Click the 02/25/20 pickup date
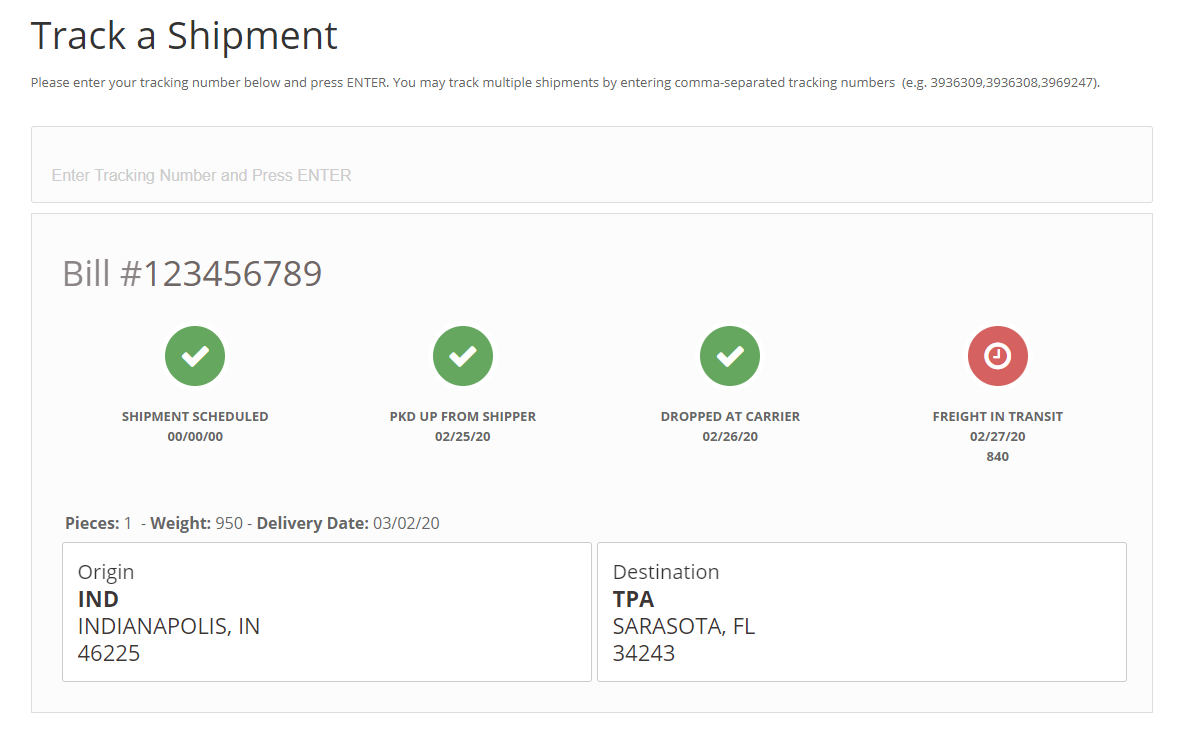Image resolution: width=1186 pixels, height=735 pixels. coord(463,436)
